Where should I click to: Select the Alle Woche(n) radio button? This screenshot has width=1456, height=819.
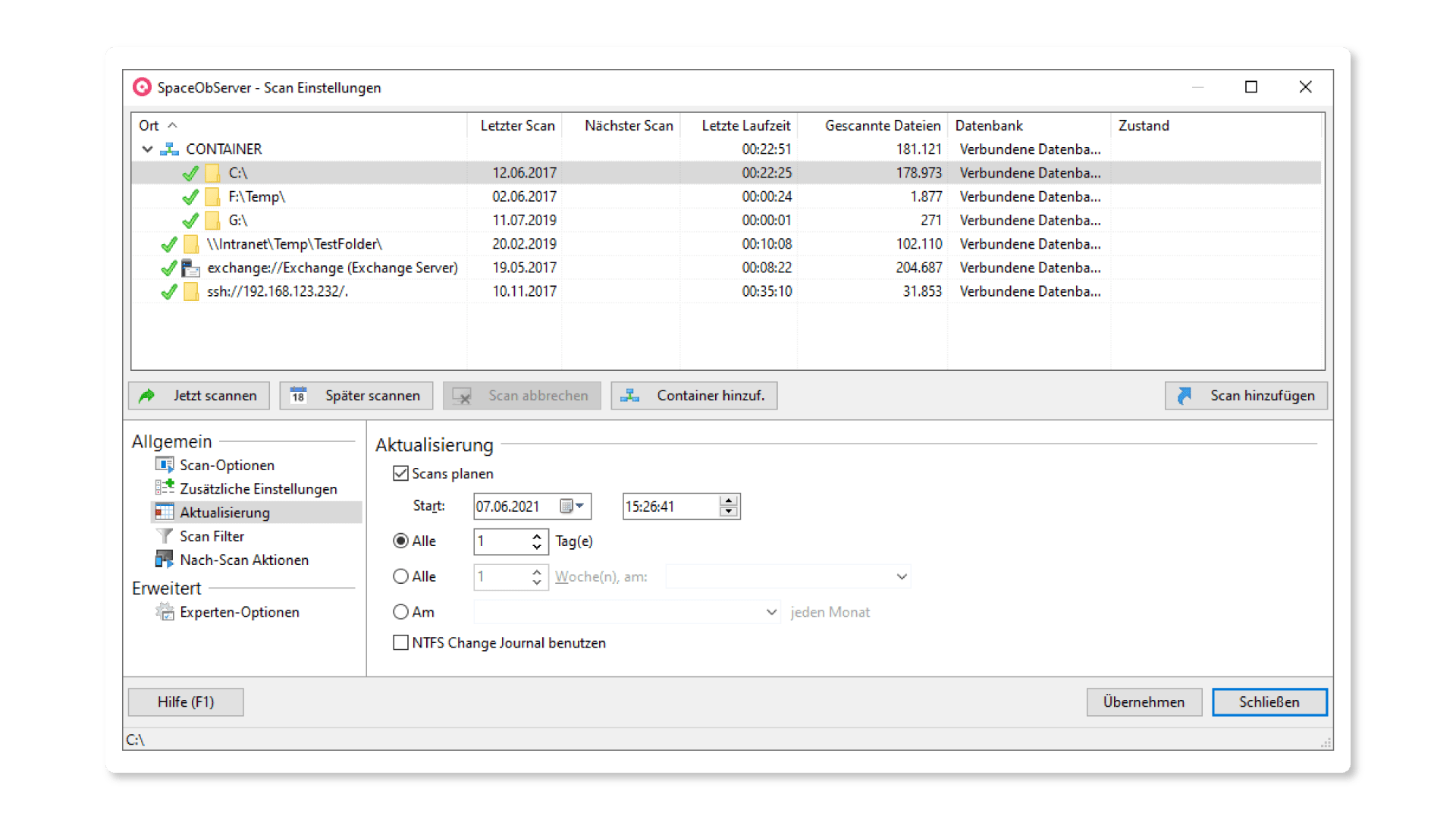[x=400, y=576]
